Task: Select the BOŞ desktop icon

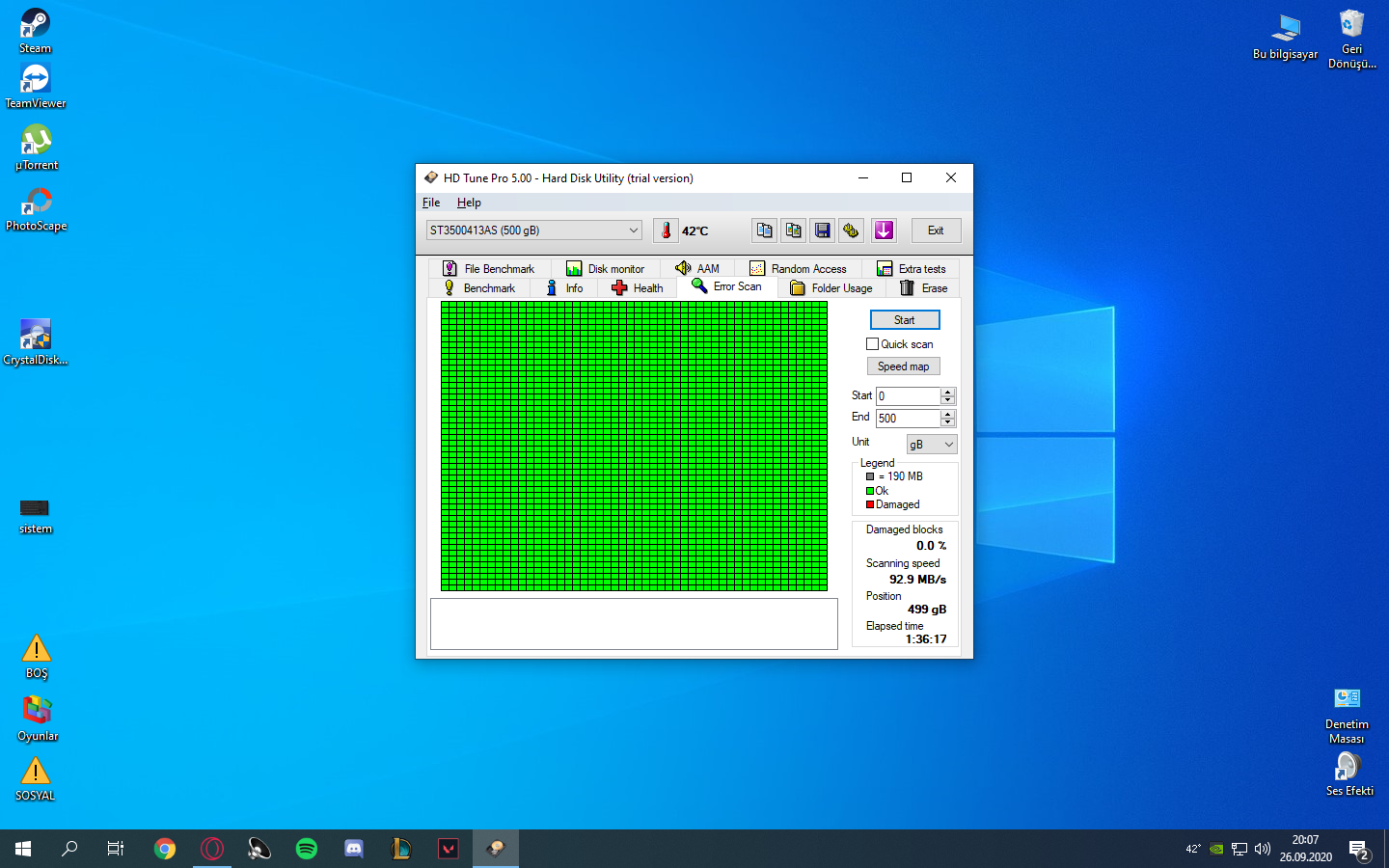Action: [37, 657]
